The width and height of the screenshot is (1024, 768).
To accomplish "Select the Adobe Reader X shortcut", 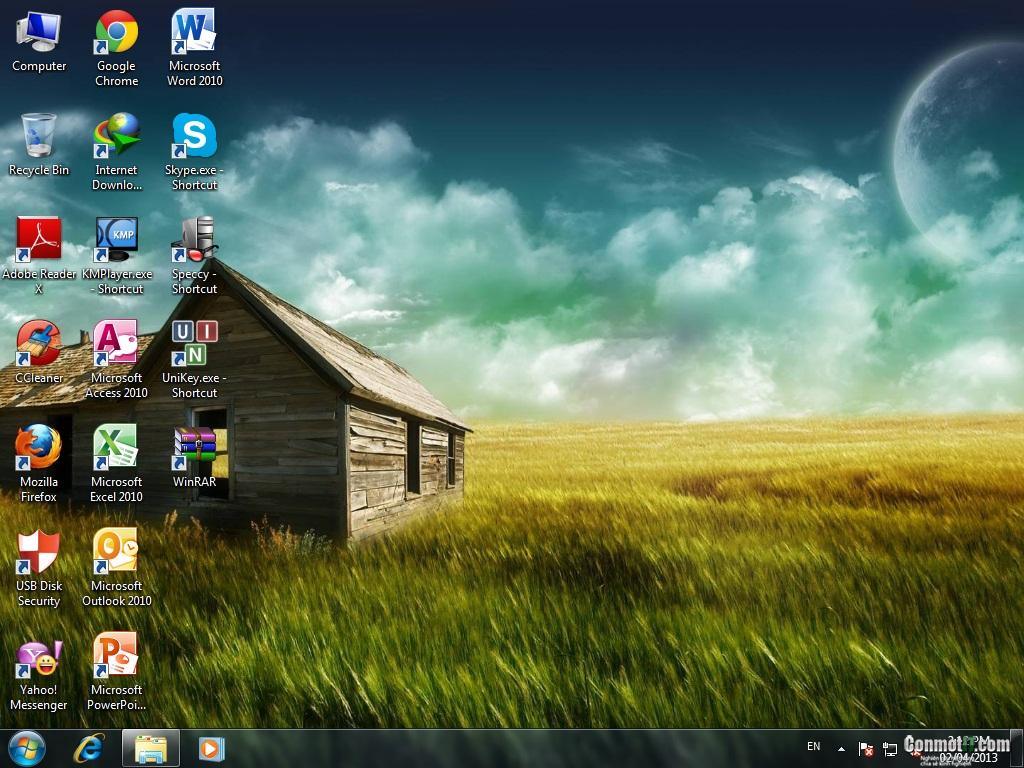I will point(39,255).
